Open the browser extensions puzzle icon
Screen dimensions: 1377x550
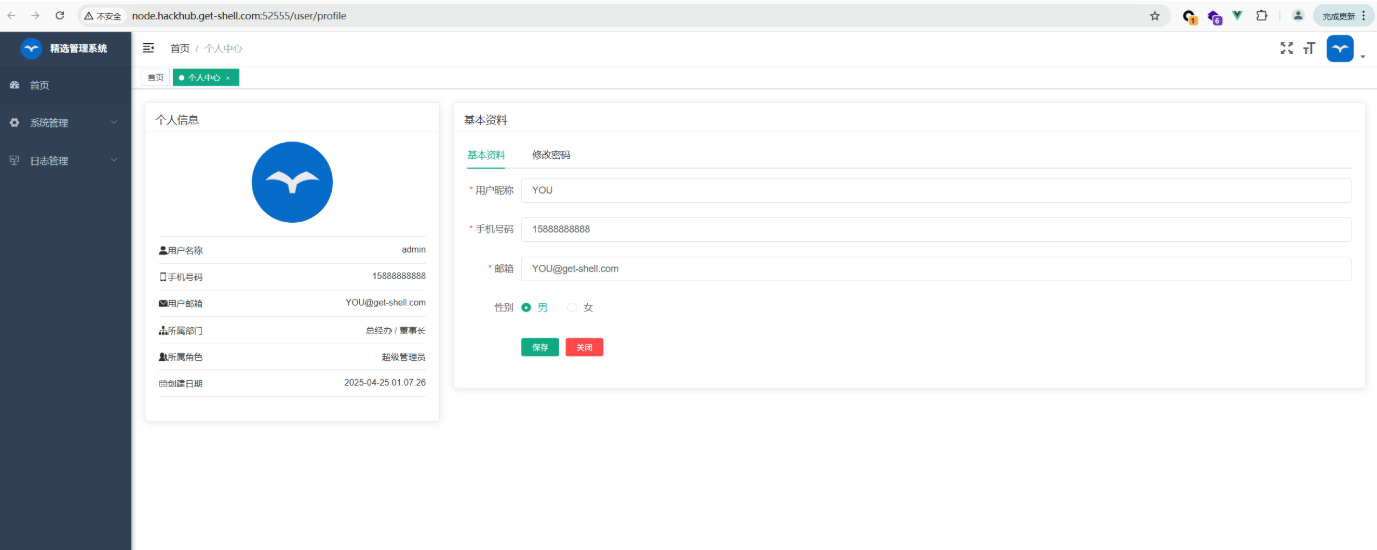[x=1262, y=16]
